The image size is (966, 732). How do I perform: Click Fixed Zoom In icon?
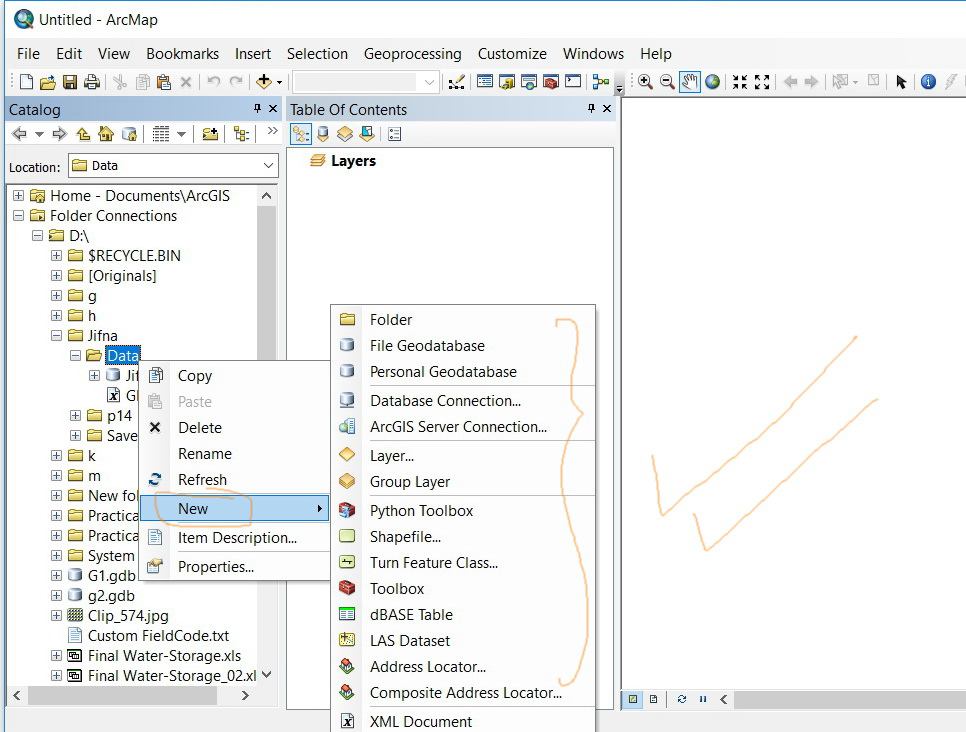tap(740, 81)
